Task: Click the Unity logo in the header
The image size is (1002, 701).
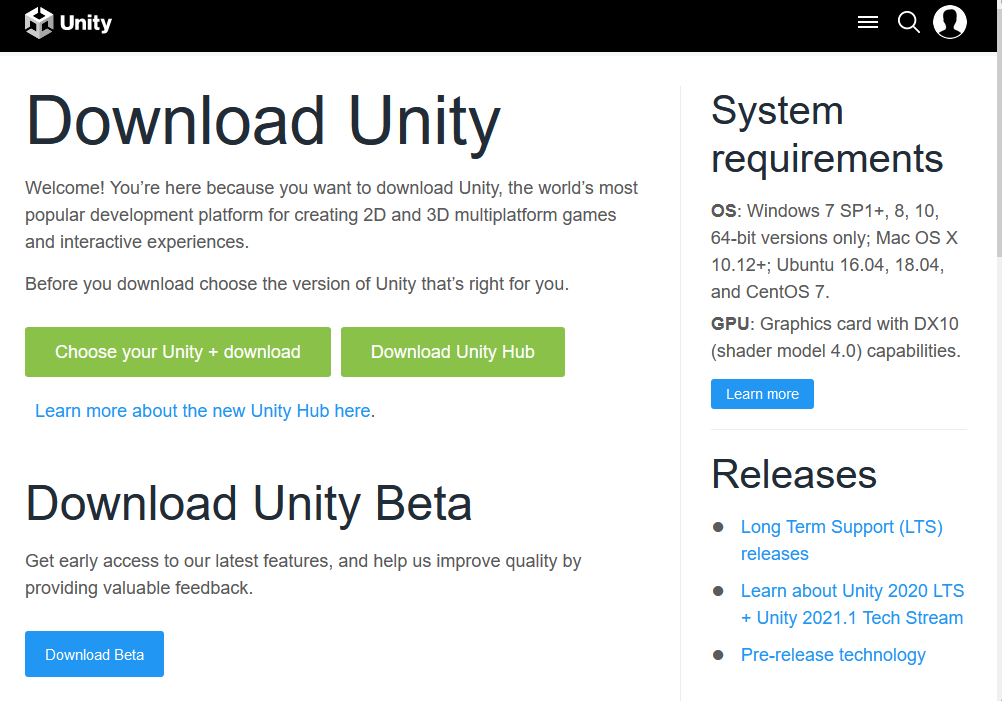Action: point(68,23)
